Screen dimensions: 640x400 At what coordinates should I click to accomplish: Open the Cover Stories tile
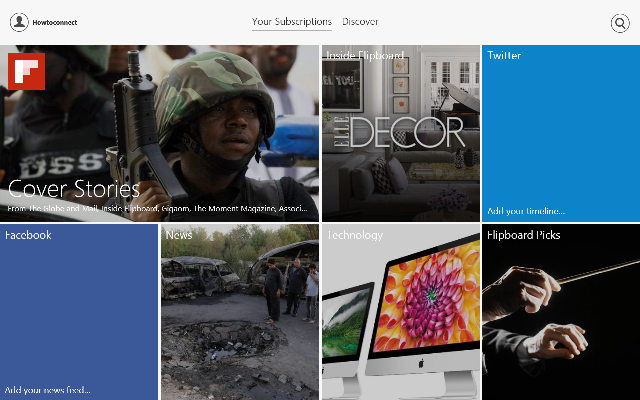159,133
